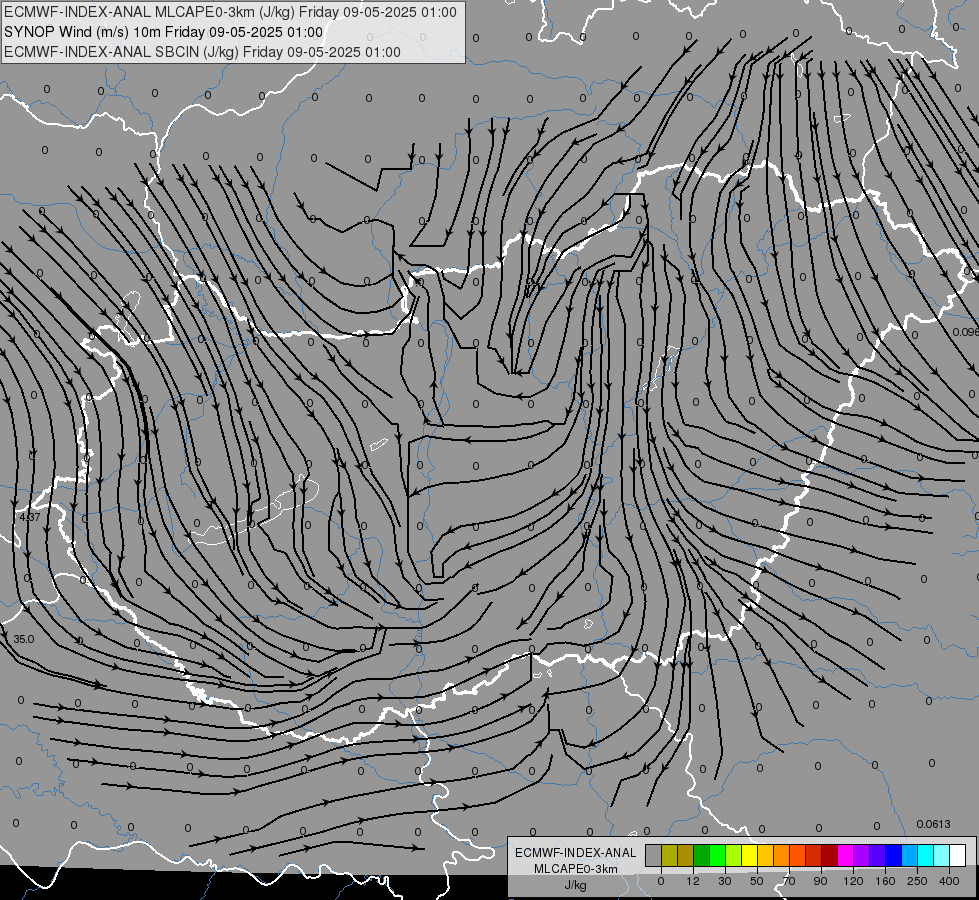This screenshot has height=900, width=979.
Task: Select the 'MLCAPE0-3km' legend label
Action: [575, 869]
